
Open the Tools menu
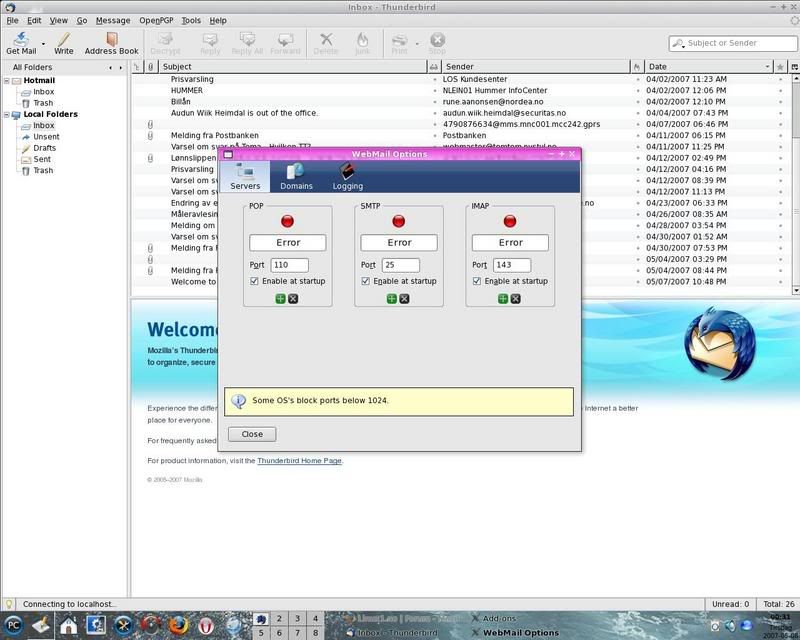click(191, 20)
